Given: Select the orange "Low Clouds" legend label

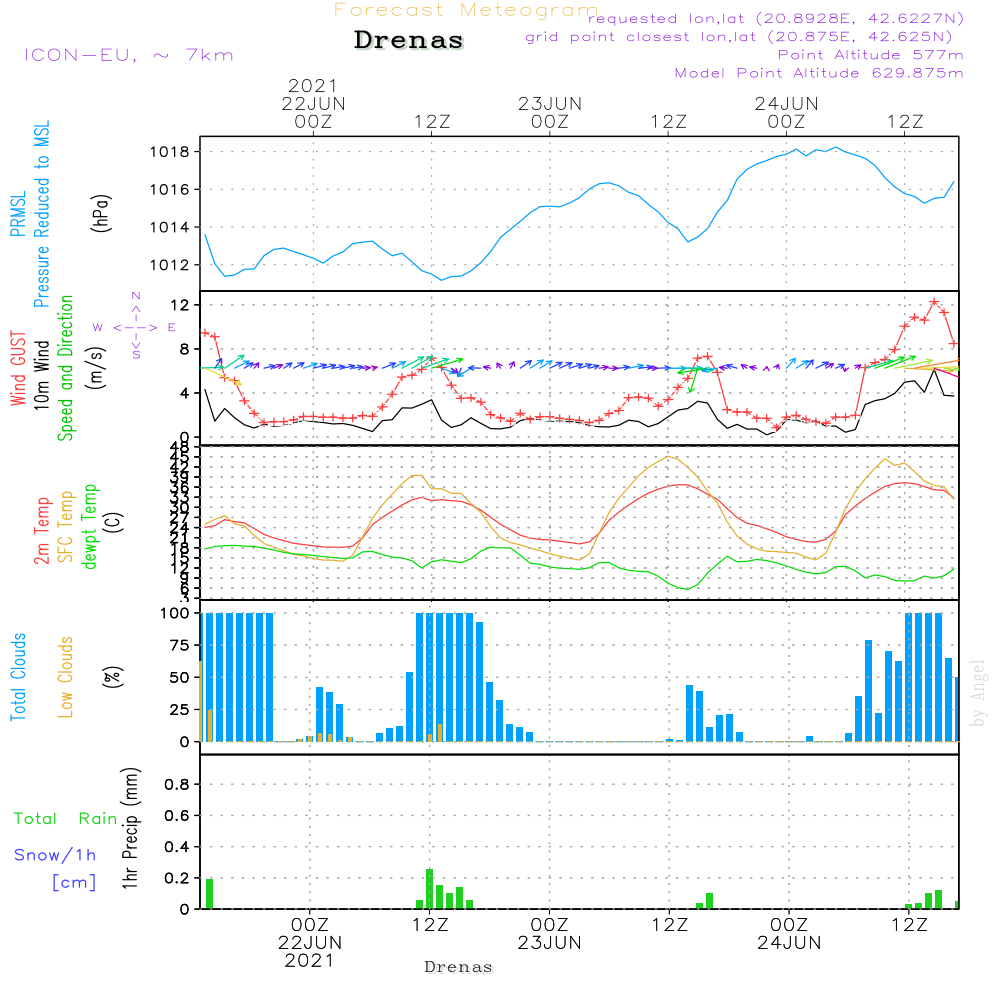Looking at the screenshot, I should coord(65,677).
